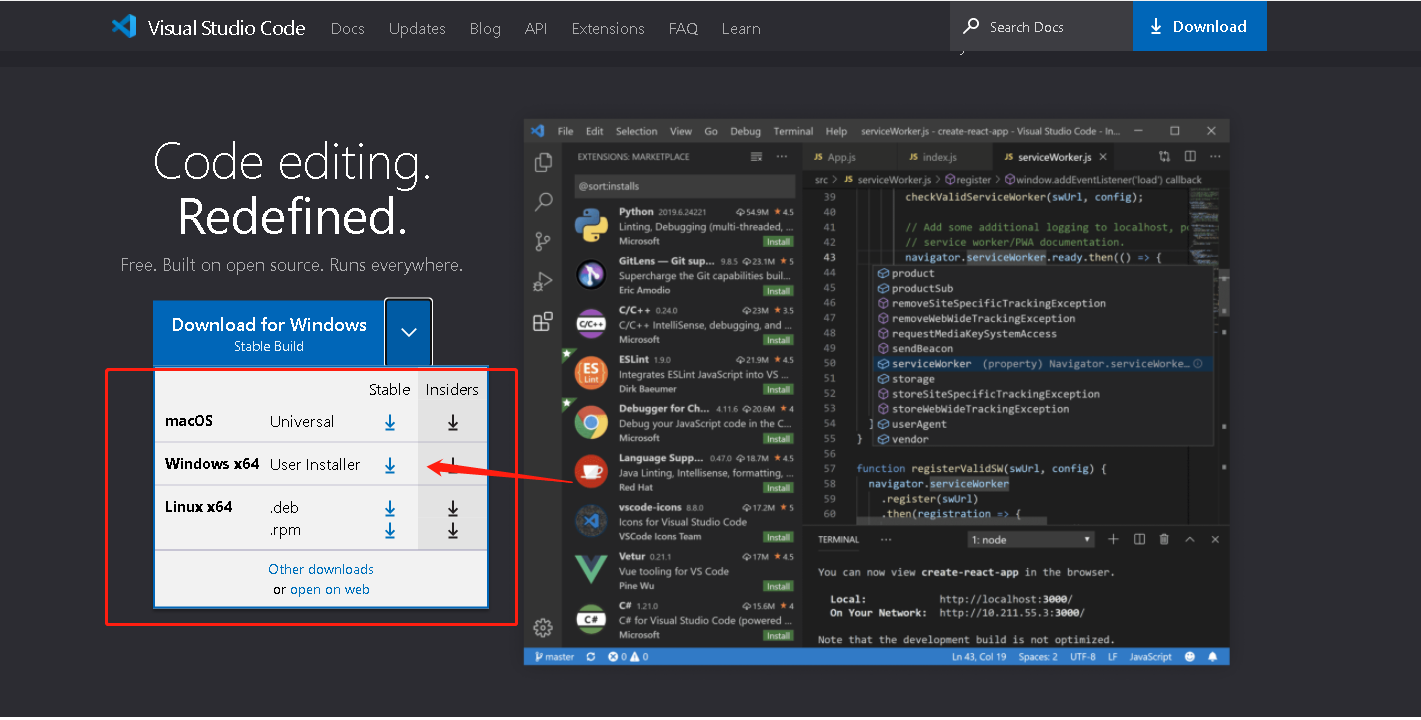Open the API navigation link

536,29
